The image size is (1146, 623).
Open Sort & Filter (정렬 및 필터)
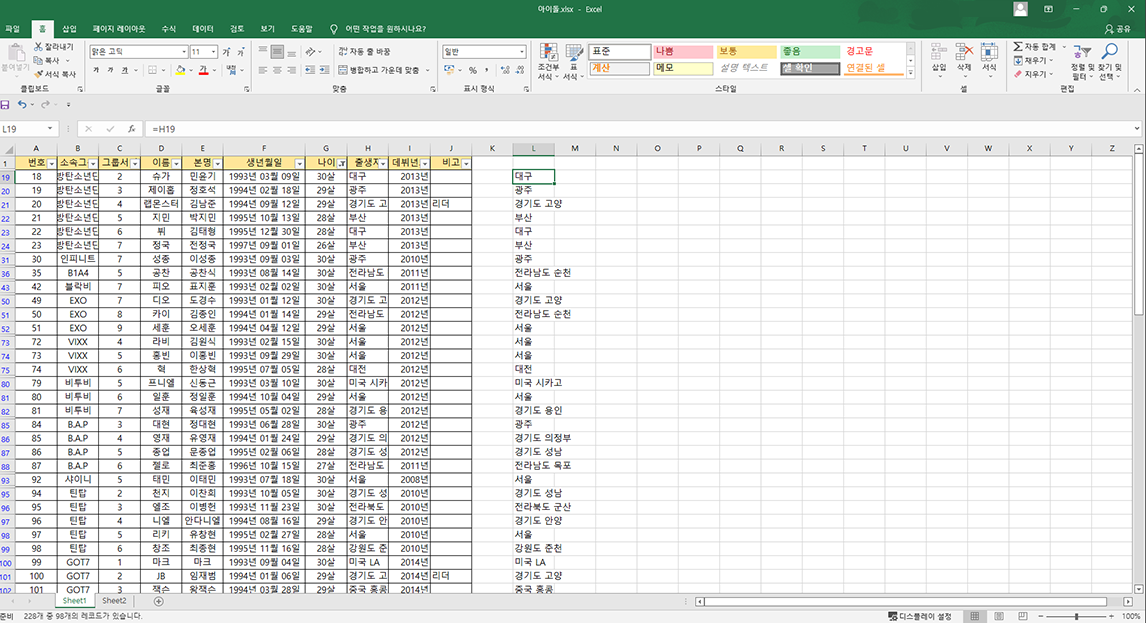coord(1082,61)
